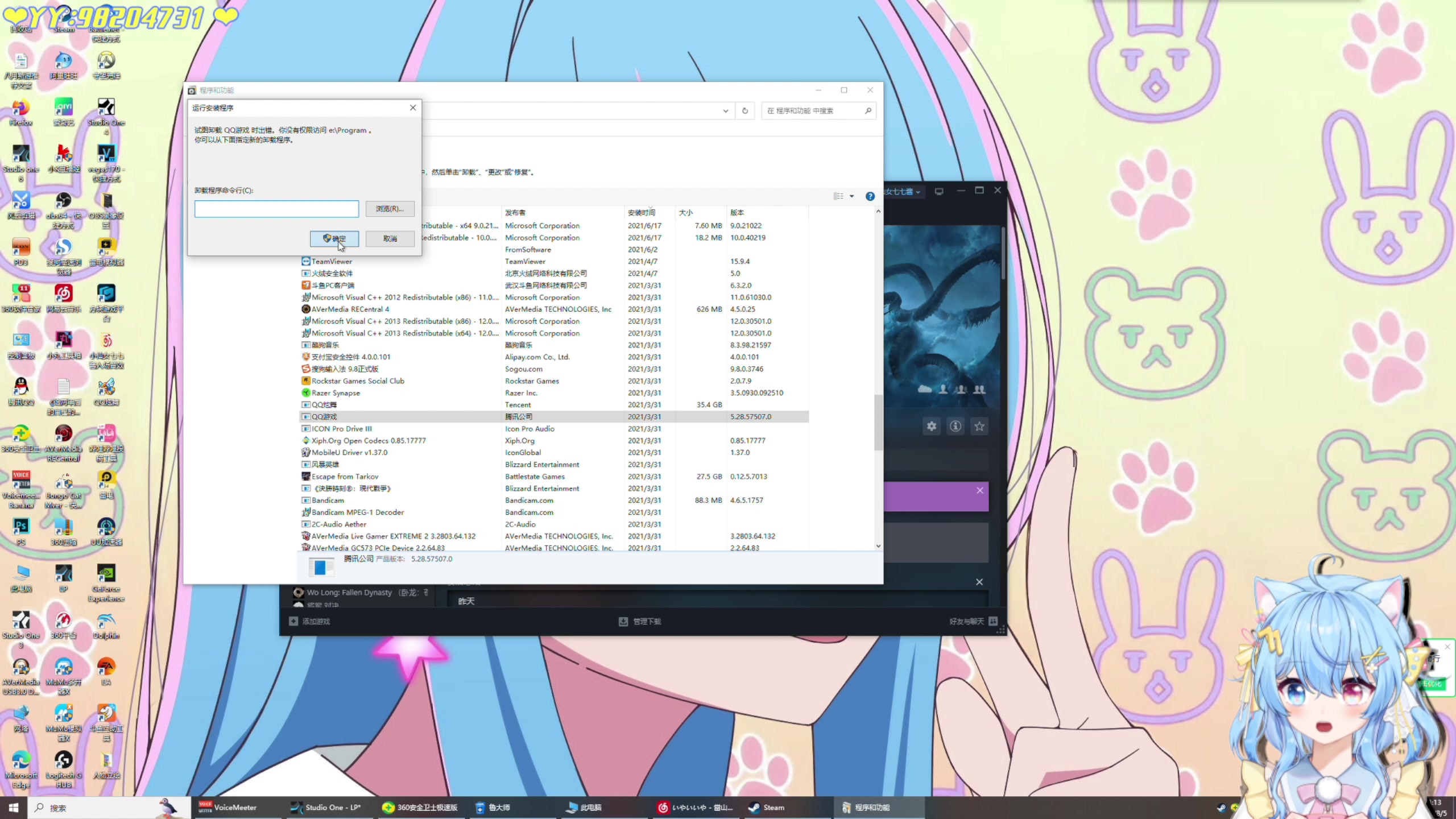Switch to 360安全卫士极速版 on taskbar
1456x819 pixels.
(x=420, y=808)
